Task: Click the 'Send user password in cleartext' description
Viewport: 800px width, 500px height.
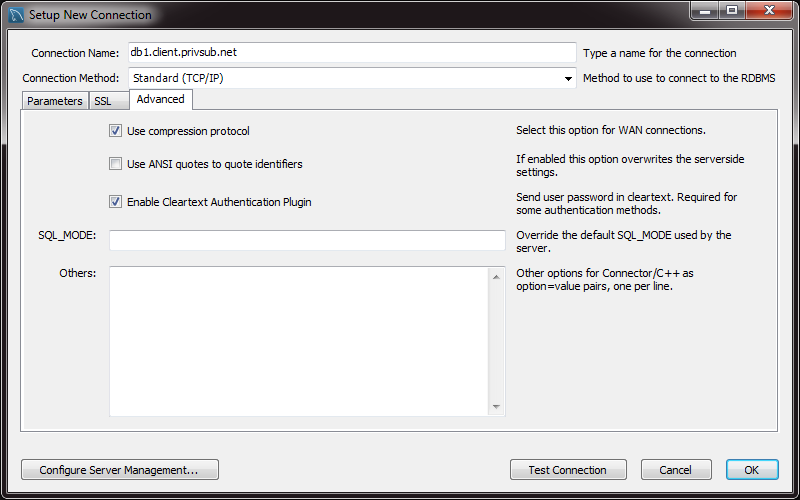Action: tap(627, 203)
